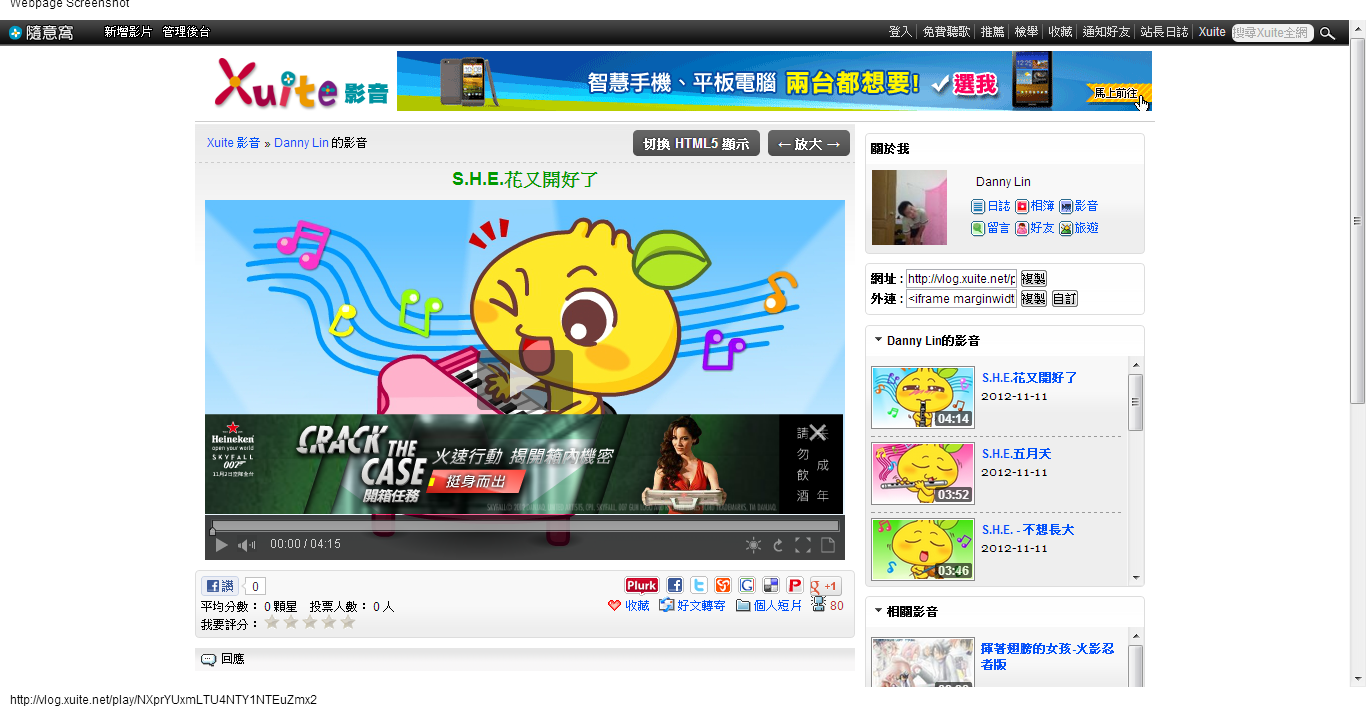
Task: Rate the video five stars
Action: (348, 622)
